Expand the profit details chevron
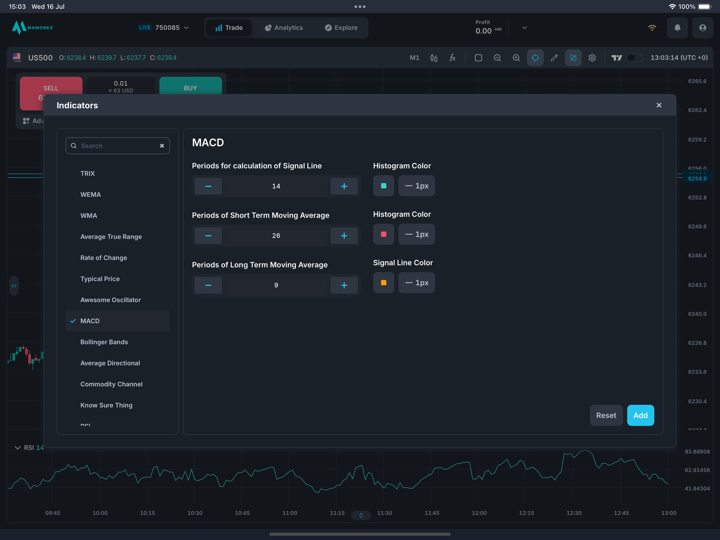 click(524, 28)
